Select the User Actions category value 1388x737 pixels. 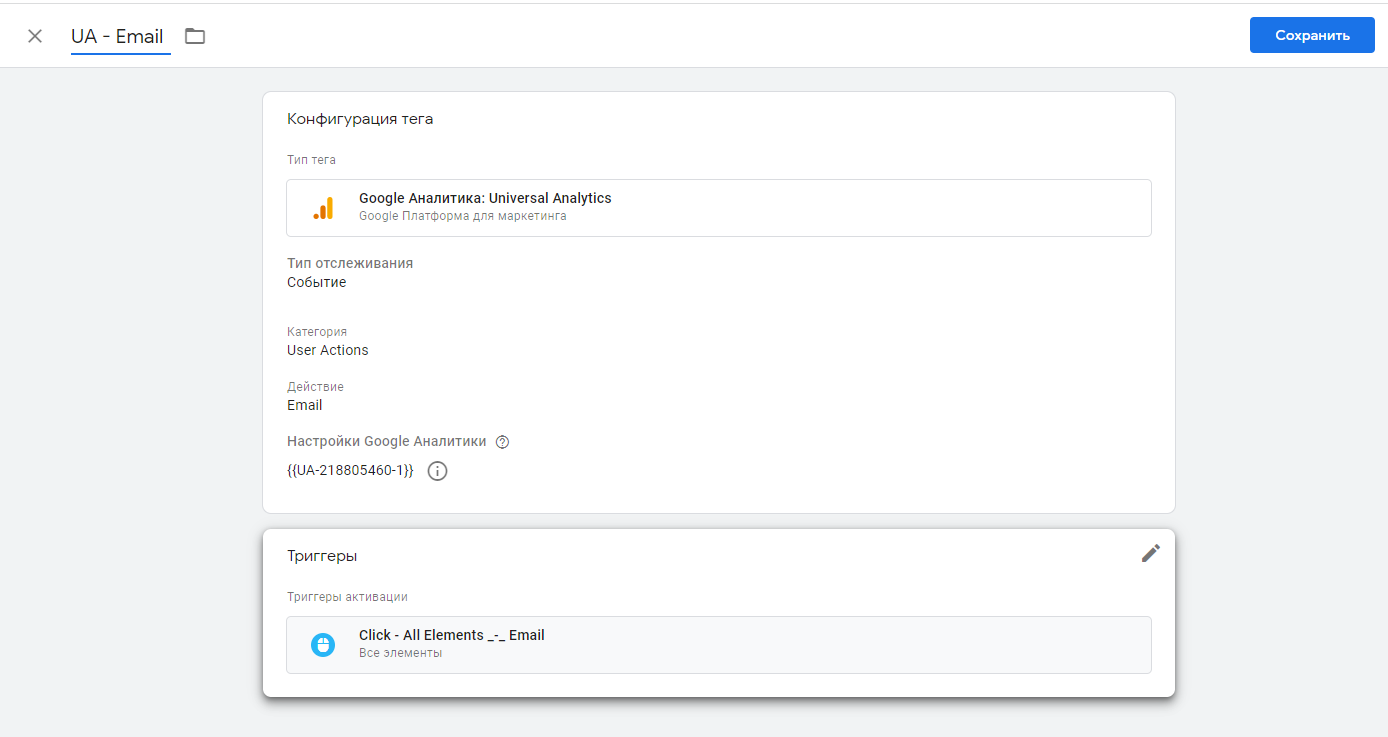click(x=327, y=350)
